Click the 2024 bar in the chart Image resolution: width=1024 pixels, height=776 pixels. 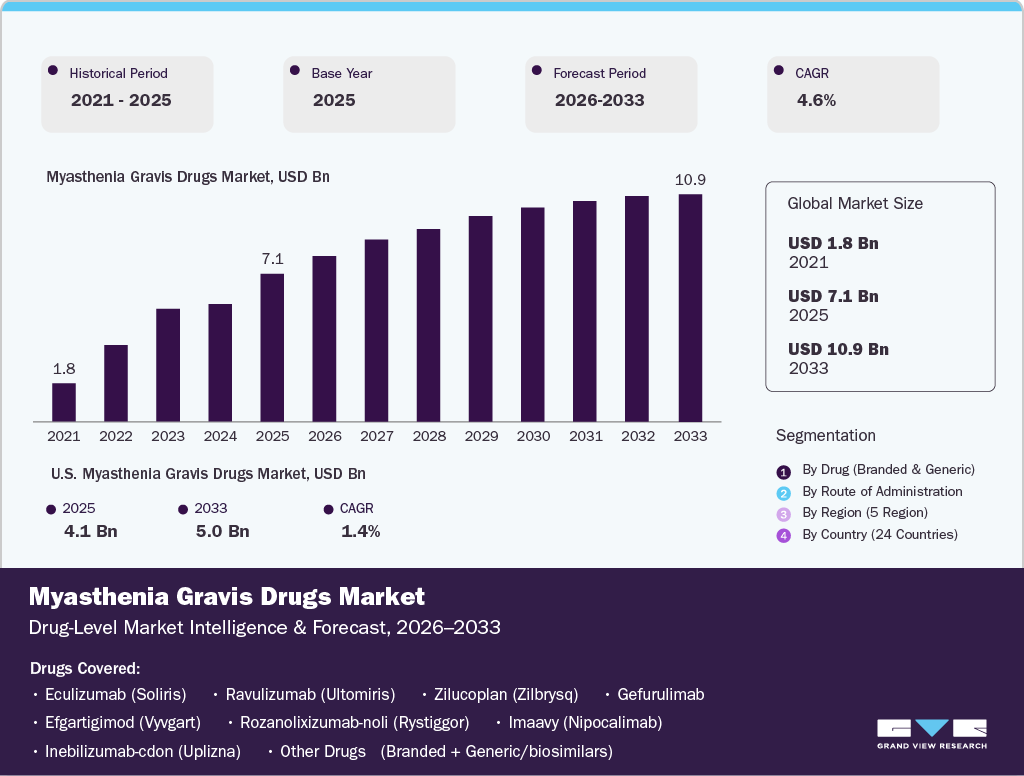coord(220,363)
